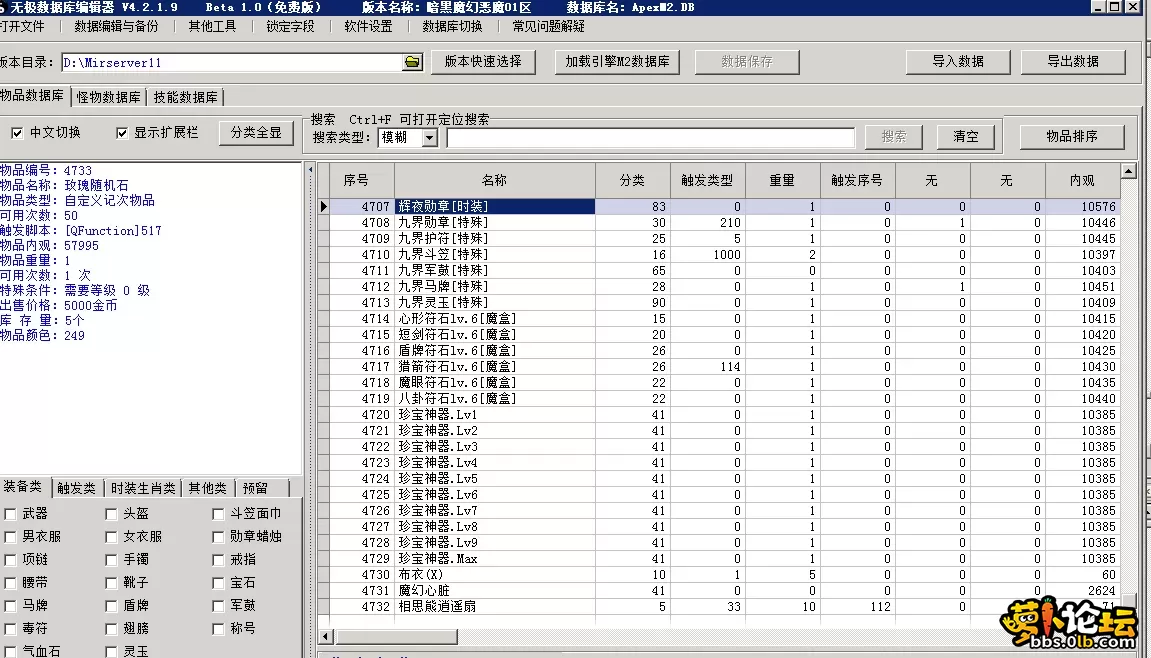This screenshot has width=1151, height=658.
Task: Switch to the 技能数据库 tab
Action: pyautogui.click(x=186, y=97)
